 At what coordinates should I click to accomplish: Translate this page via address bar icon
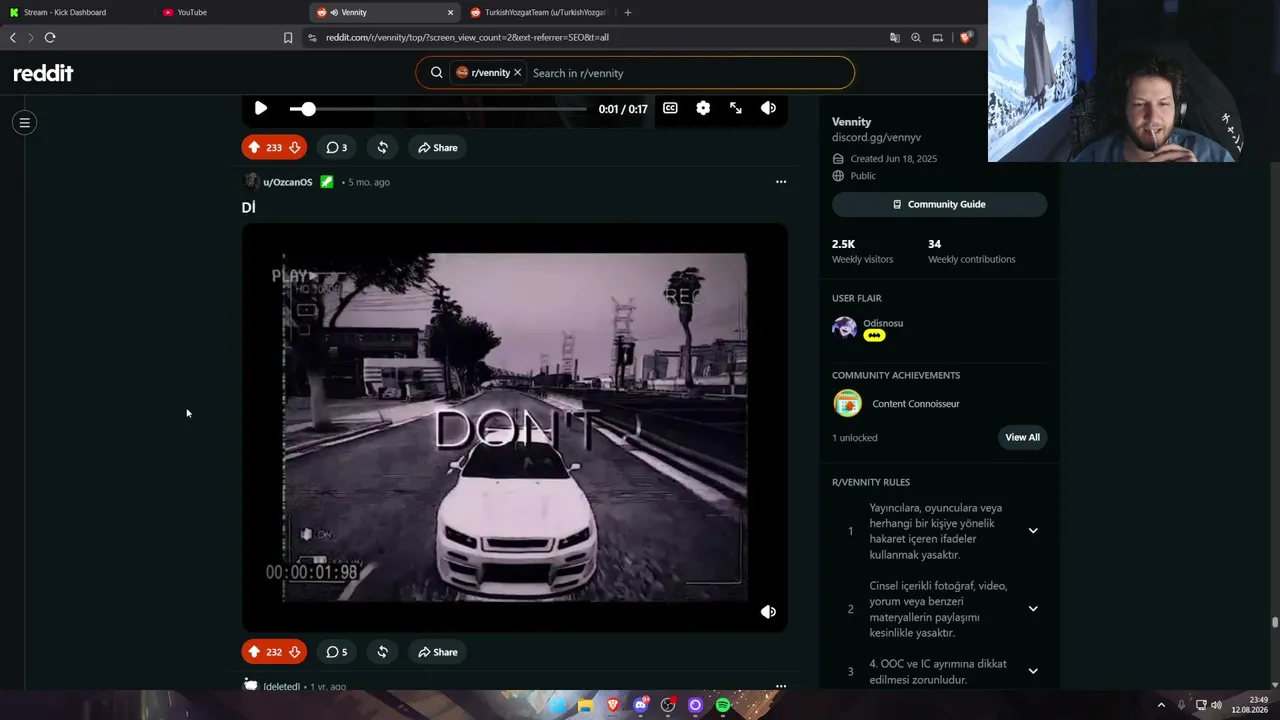894,37
